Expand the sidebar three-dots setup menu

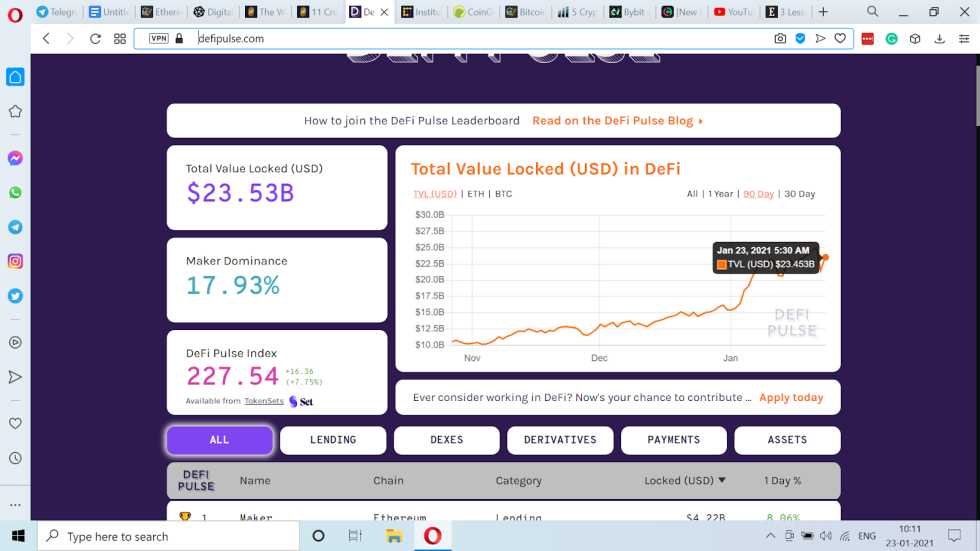click(x=15, y=505)
